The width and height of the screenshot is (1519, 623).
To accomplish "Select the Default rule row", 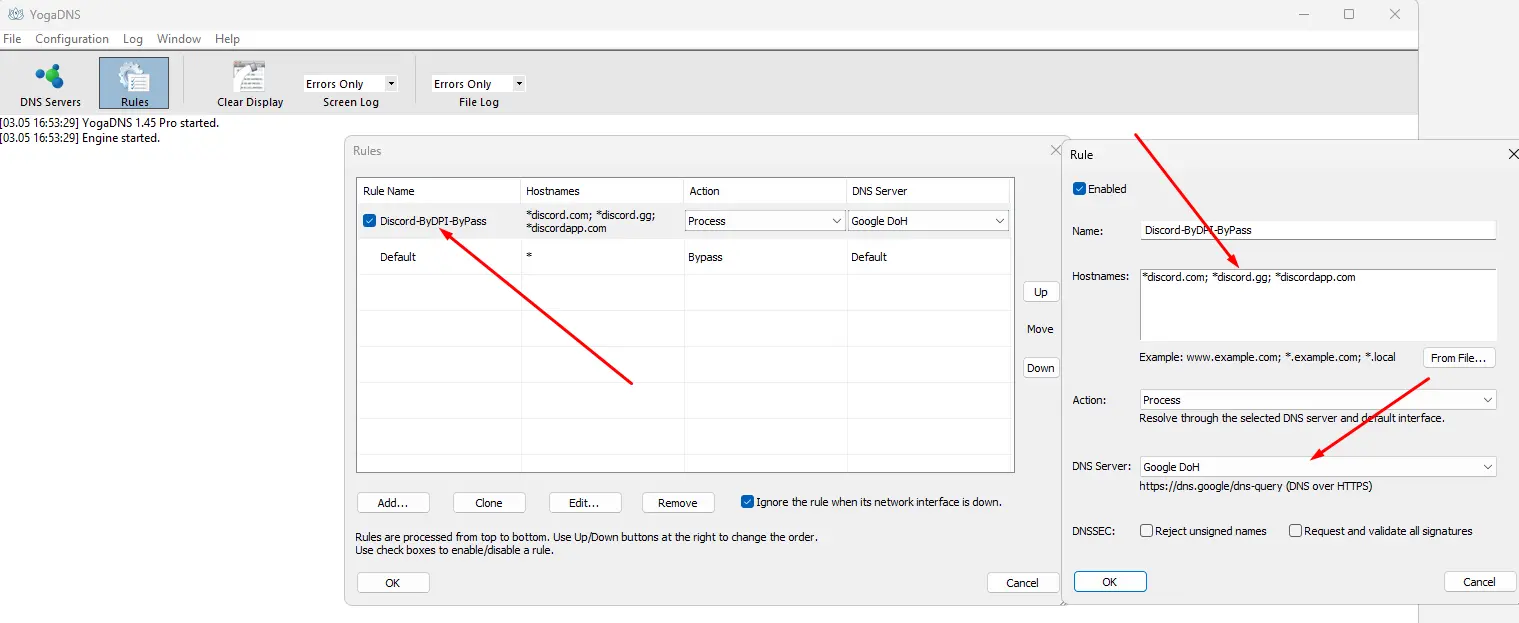I will click(685, 257).
